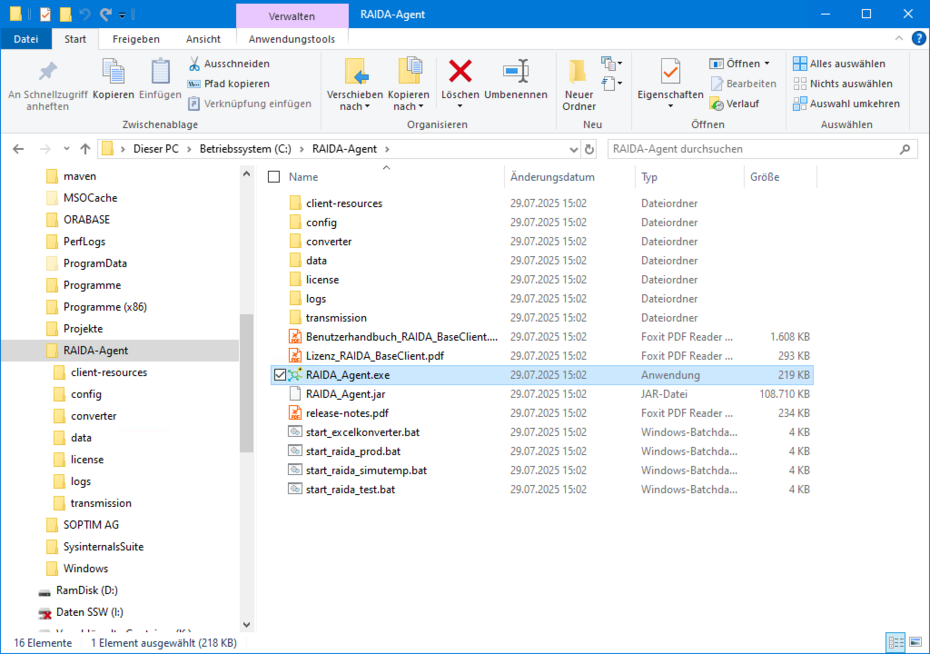This screenshot has width=930, height=654.
Task: Click the Kopieren clipboard icon
Action: coord(113,72)
